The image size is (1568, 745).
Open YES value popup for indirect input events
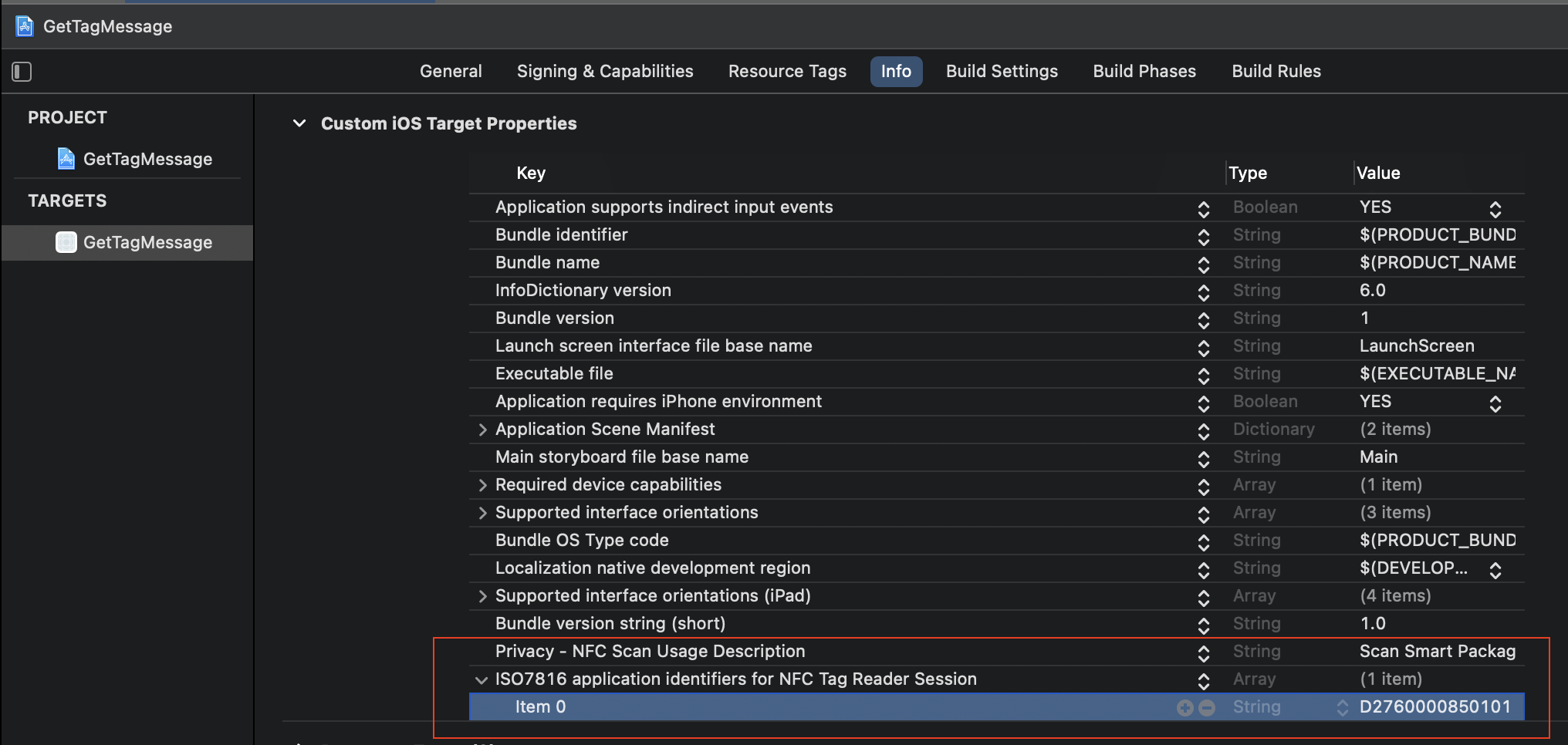click(x=1495, y=209)
